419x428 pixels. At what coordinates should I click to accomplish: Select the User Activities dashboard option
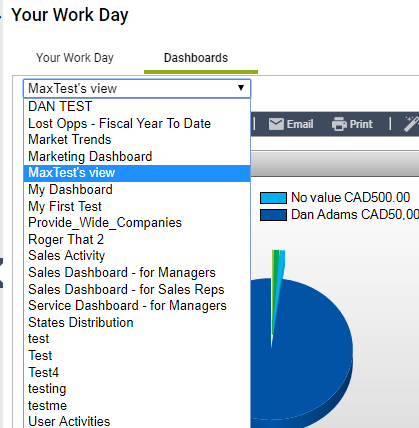coord(137,421)
